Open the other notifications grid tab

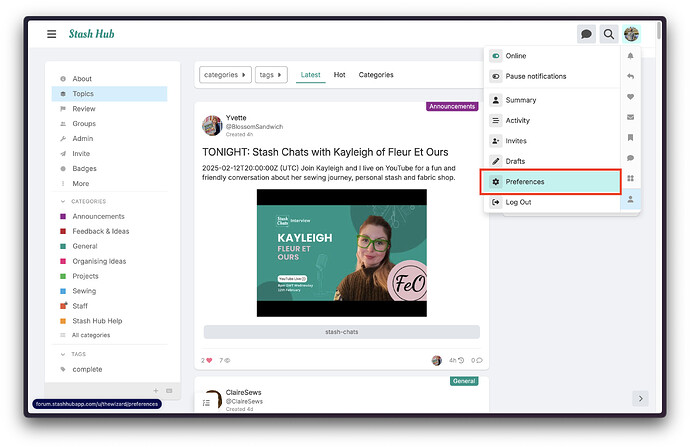click(630, 178)
